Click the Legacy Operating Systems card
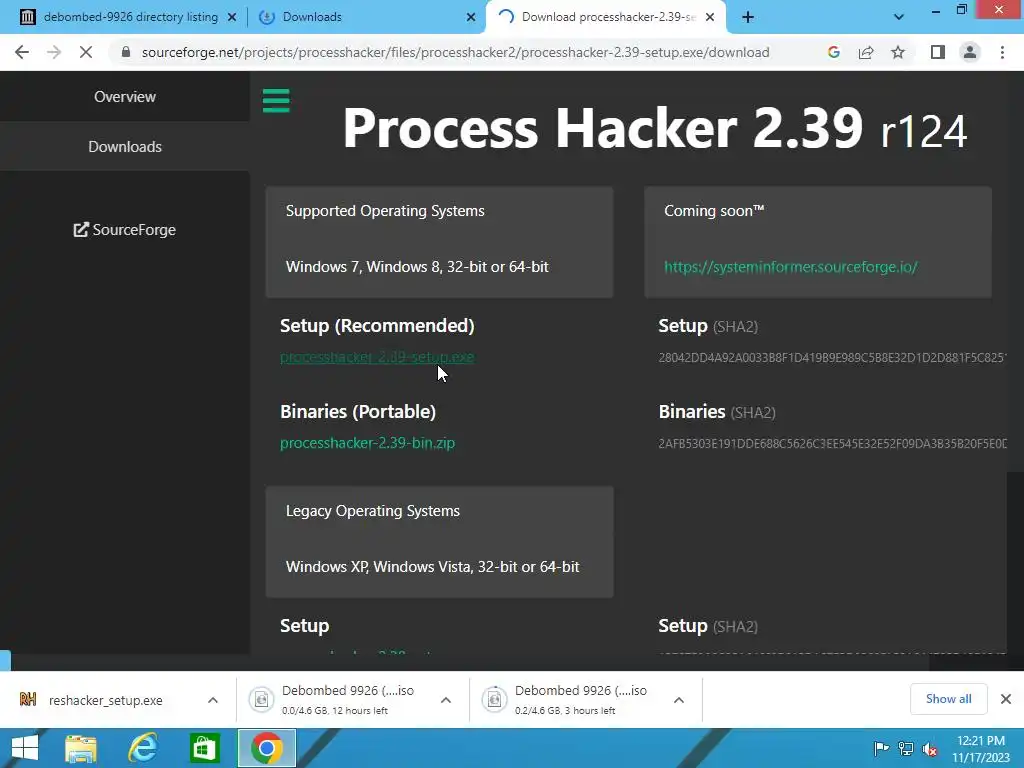Image resolution: width=1024 pixels, height=768 pixels. click(x=439, y=541)
